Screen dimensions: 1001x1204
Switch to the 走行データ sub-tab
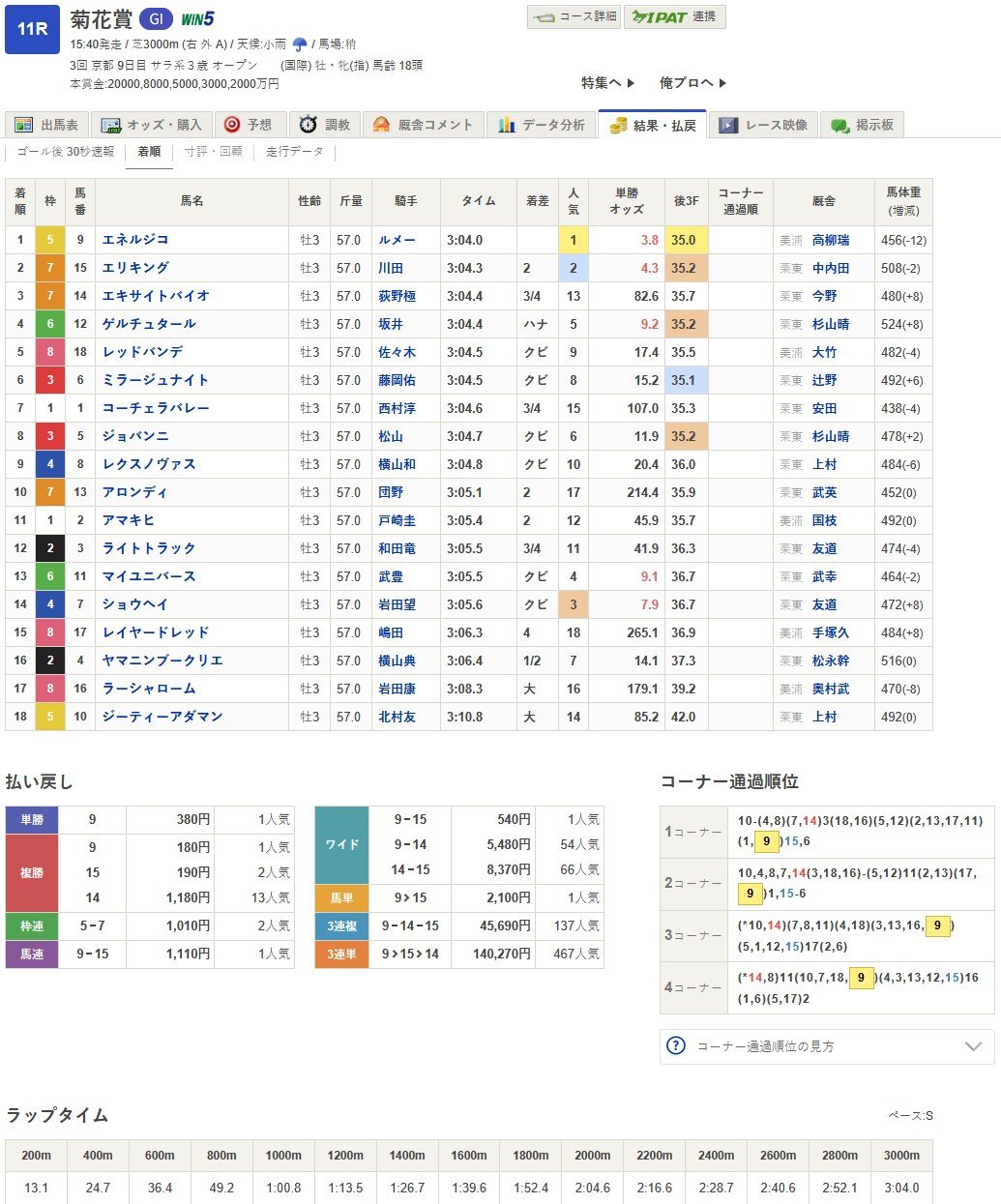coord(295,152)
